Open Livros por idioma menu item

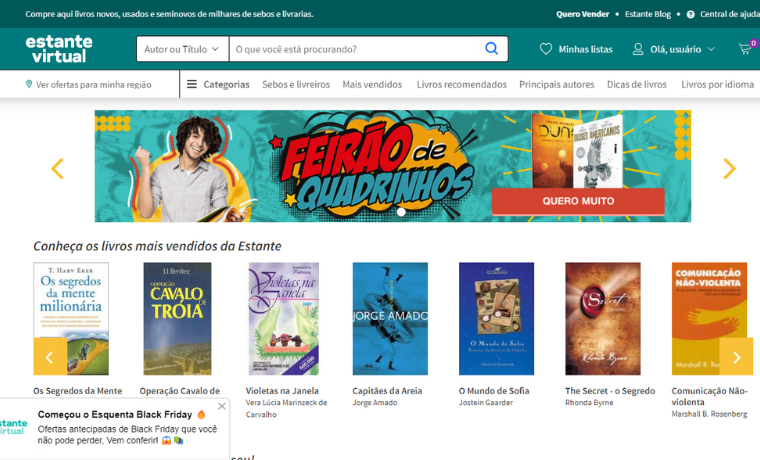[717, 84]
